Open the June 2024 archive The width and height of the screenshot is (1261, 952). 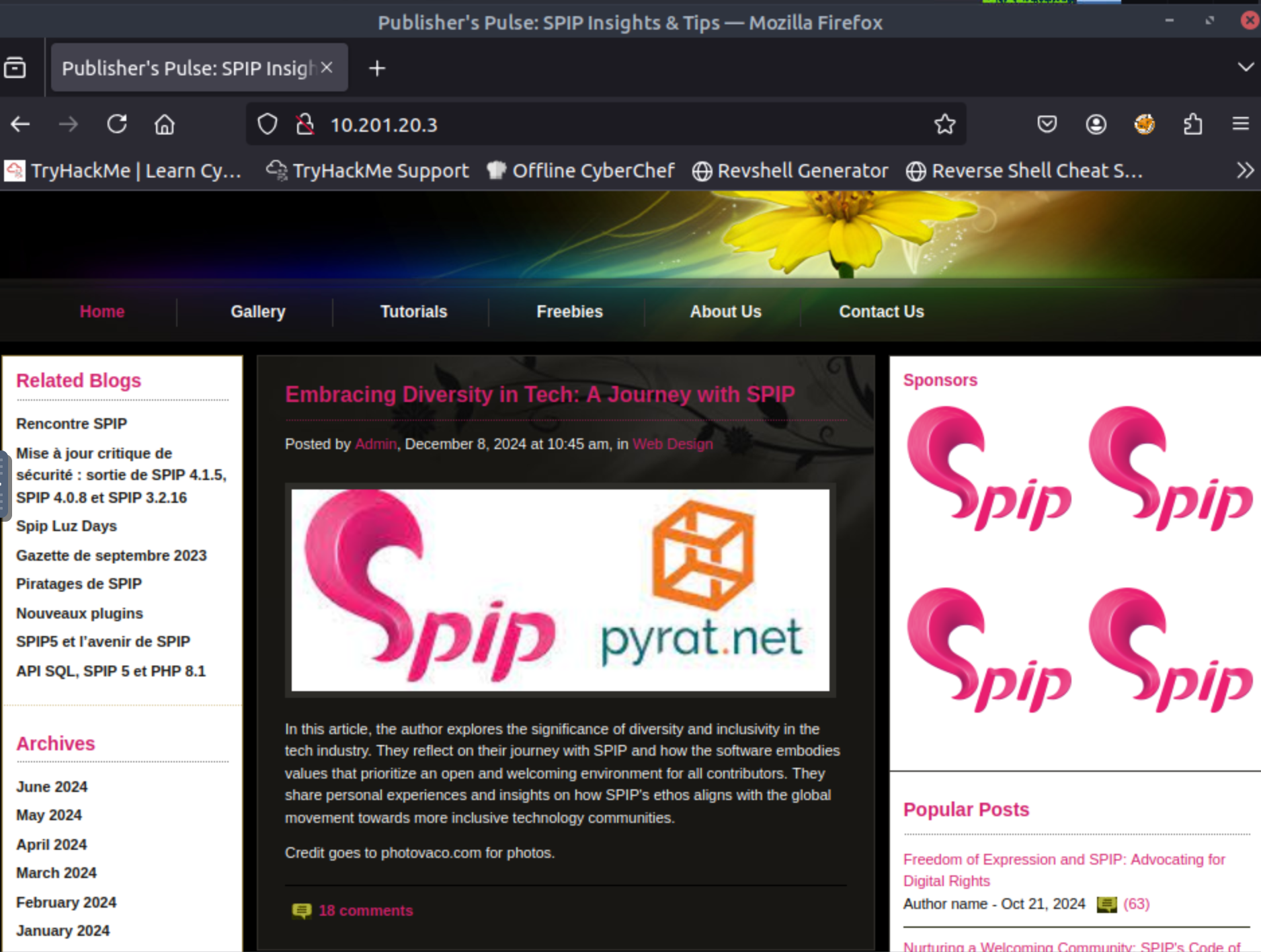pyautogui.click(x=52, y=787)
